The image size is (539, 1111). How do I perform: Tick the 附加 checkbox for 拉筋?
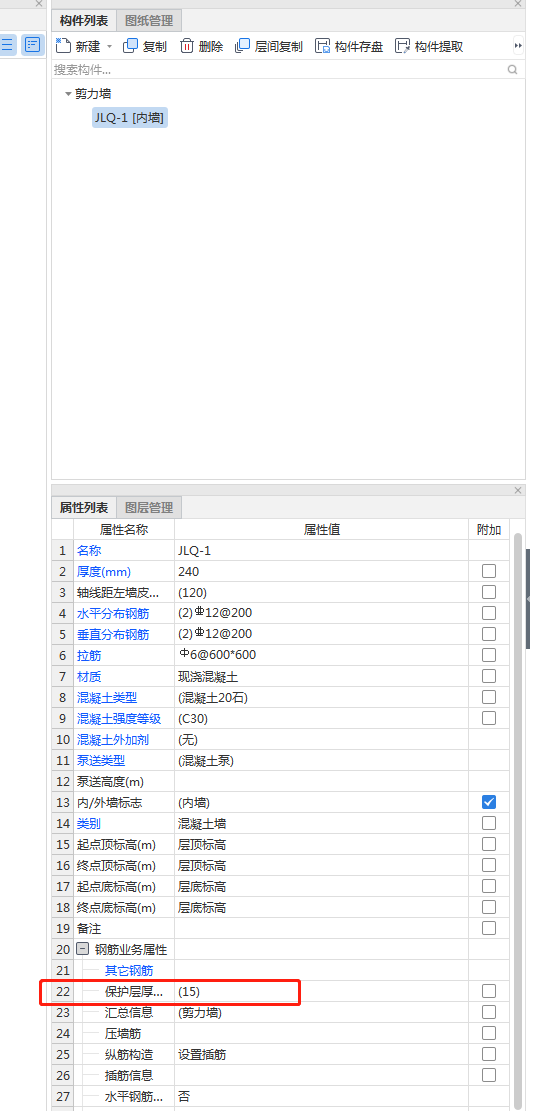click(489, 655)
